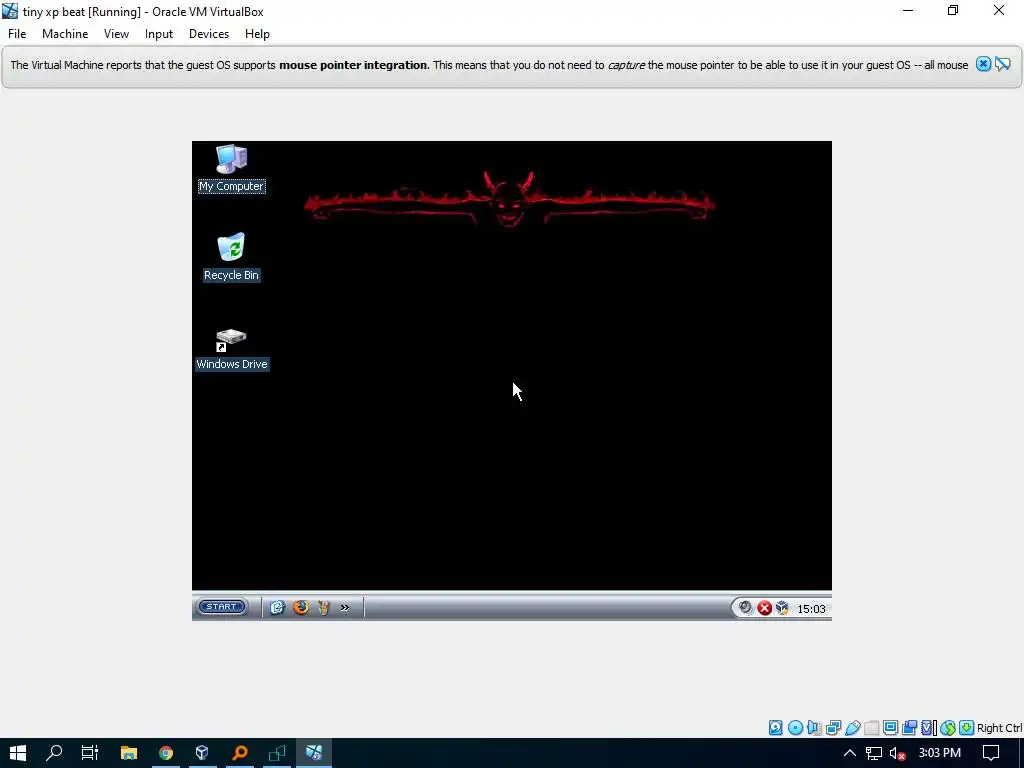The width and height of the screenshot is (1024, 768).
Task: Click the hard disk activity status icon
Action: pos(775,728)
